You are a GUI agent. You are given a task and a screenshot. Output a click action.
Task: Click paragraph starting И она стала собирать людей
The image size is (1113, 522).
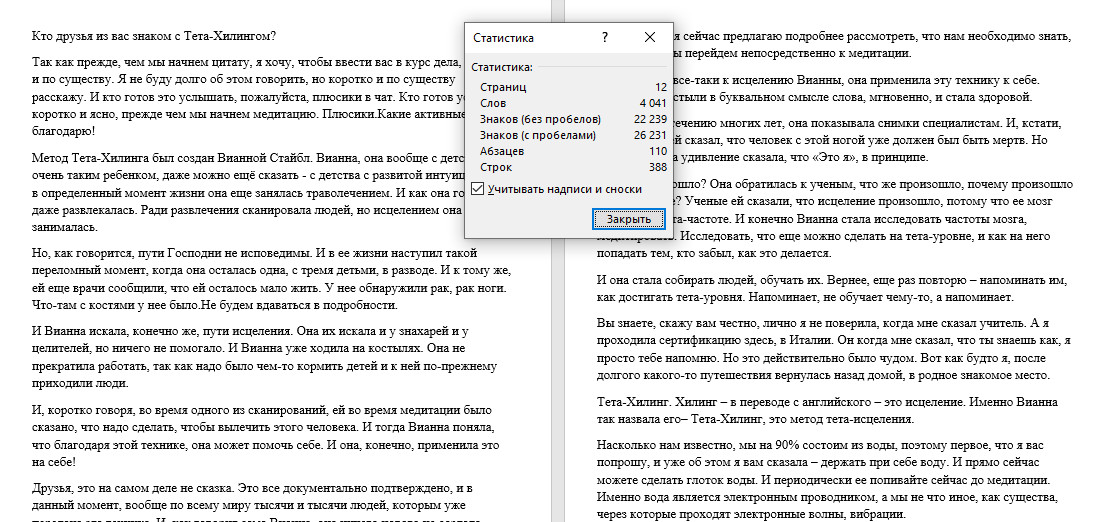830,288
